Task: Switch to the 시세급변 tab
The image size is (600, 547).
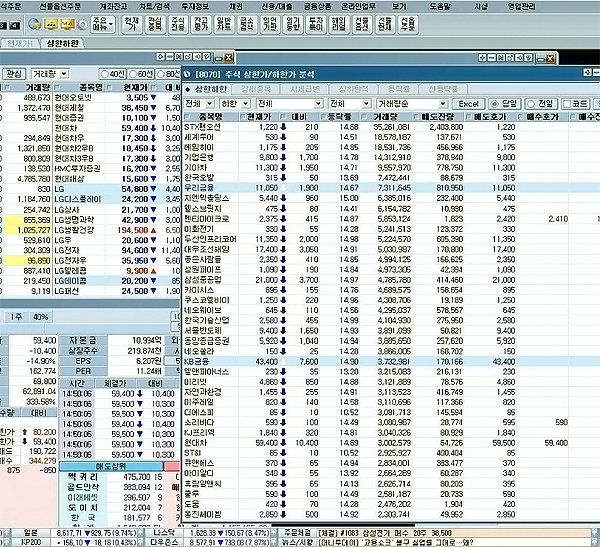Action: coord(304,88)
